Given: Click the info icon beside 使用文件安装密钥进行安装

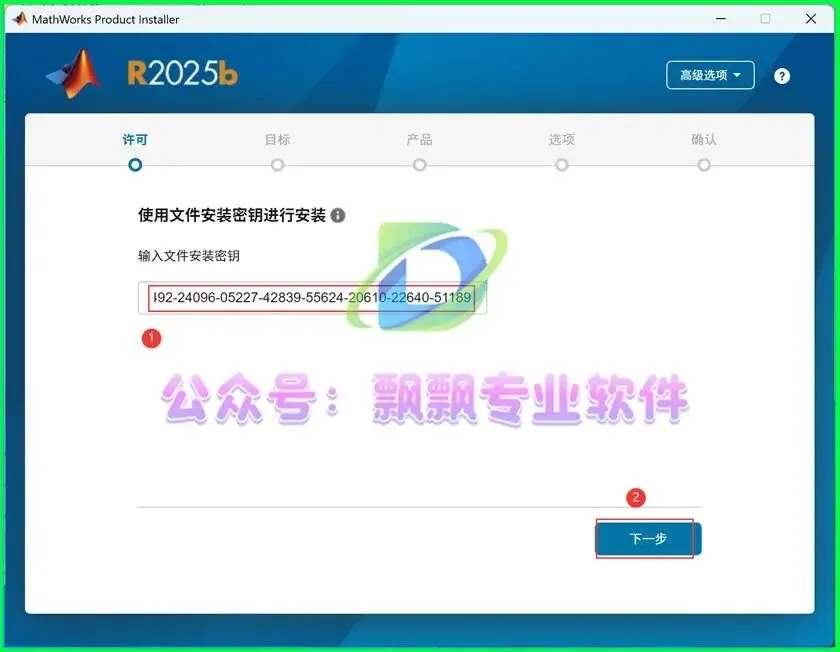Looking at the screenshot, I should [x=338, y=215].
